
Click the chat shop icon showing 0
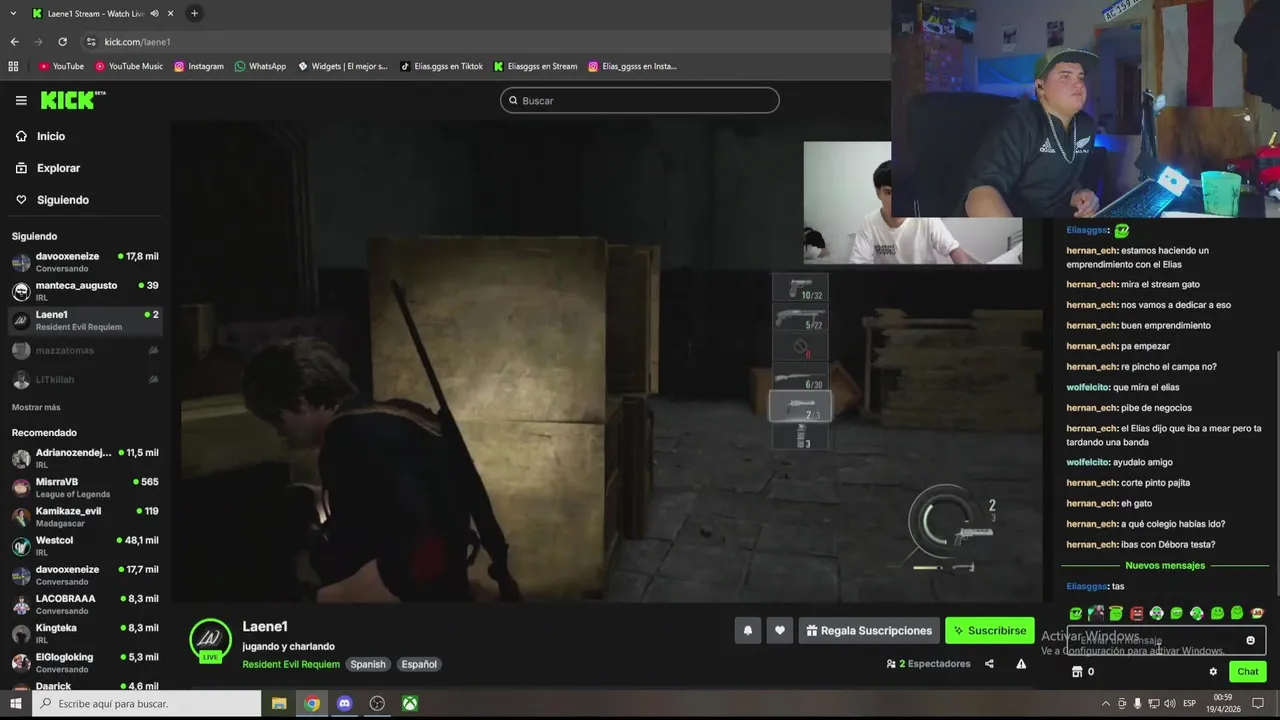(1082, 672)
